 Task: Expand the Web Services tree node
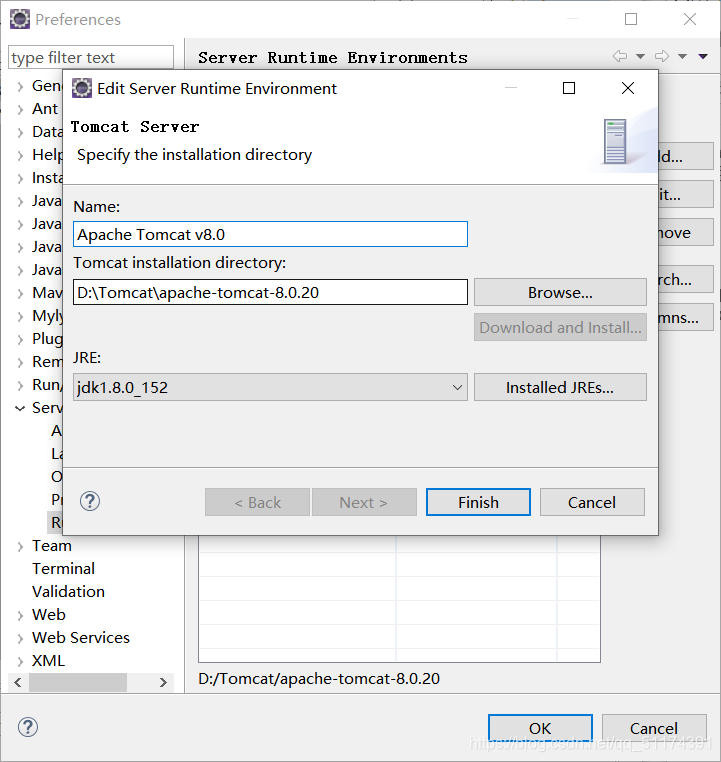coord(20,639)
